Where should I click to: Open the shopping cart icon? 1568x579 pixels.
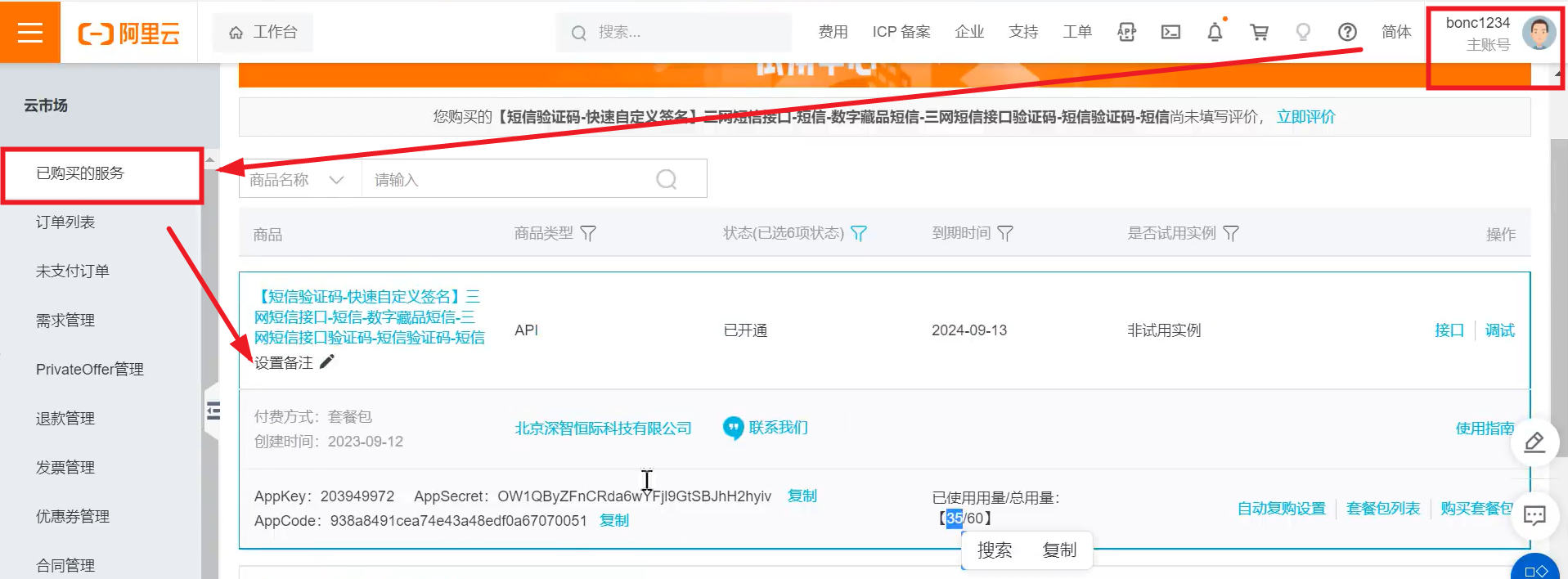(1260, 32)
